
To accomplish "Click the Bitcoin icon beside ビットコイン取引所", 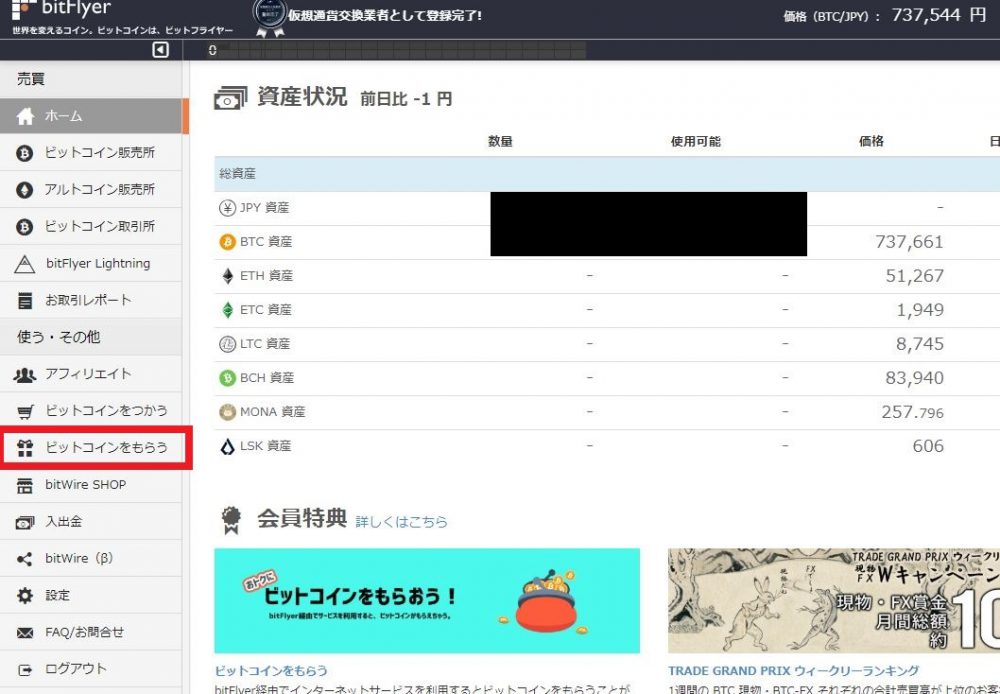I will point(24,226).
